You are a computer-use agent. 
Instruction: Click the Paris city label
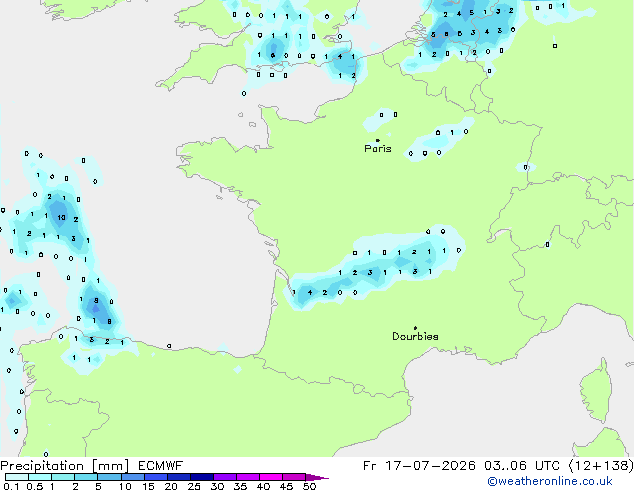coord(378,149)
